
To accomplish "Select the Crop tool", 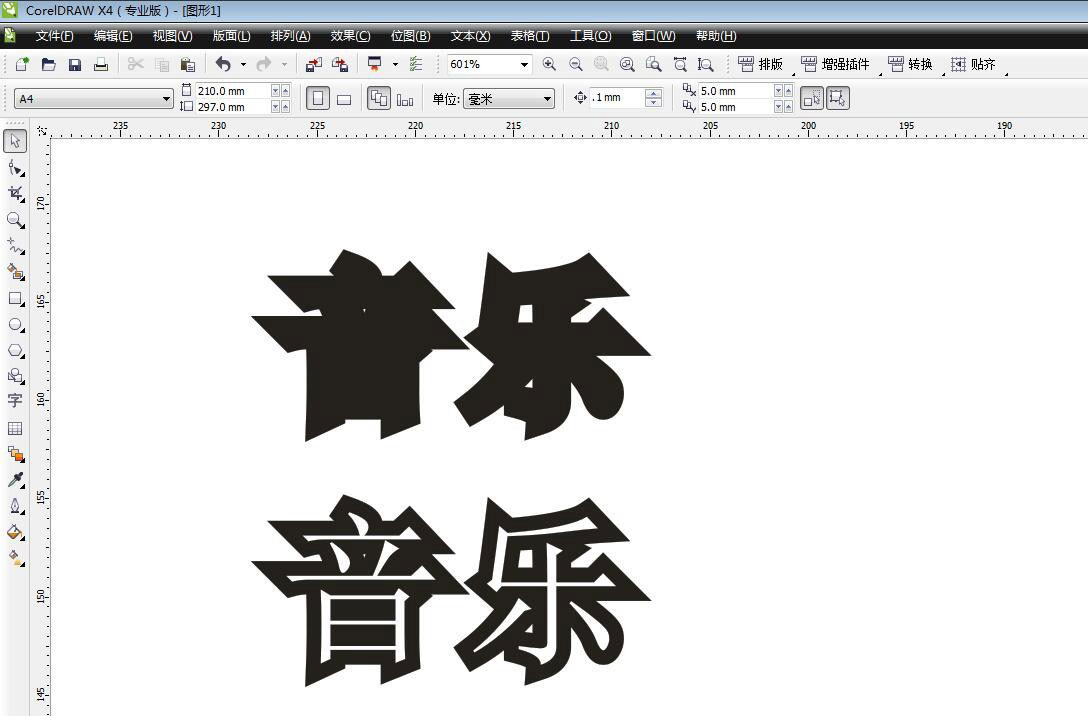I will tap(15, 193).
